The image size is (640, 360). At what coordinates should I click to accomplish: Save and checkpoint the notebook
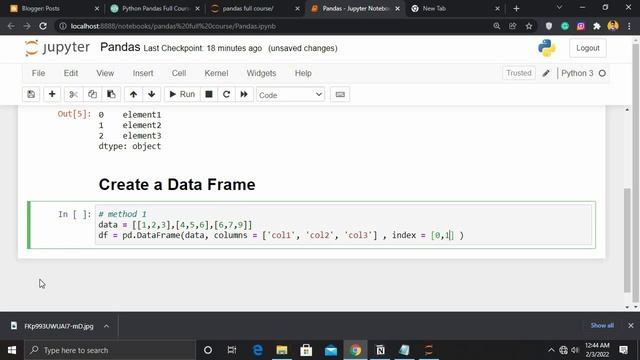click(31, 94)
